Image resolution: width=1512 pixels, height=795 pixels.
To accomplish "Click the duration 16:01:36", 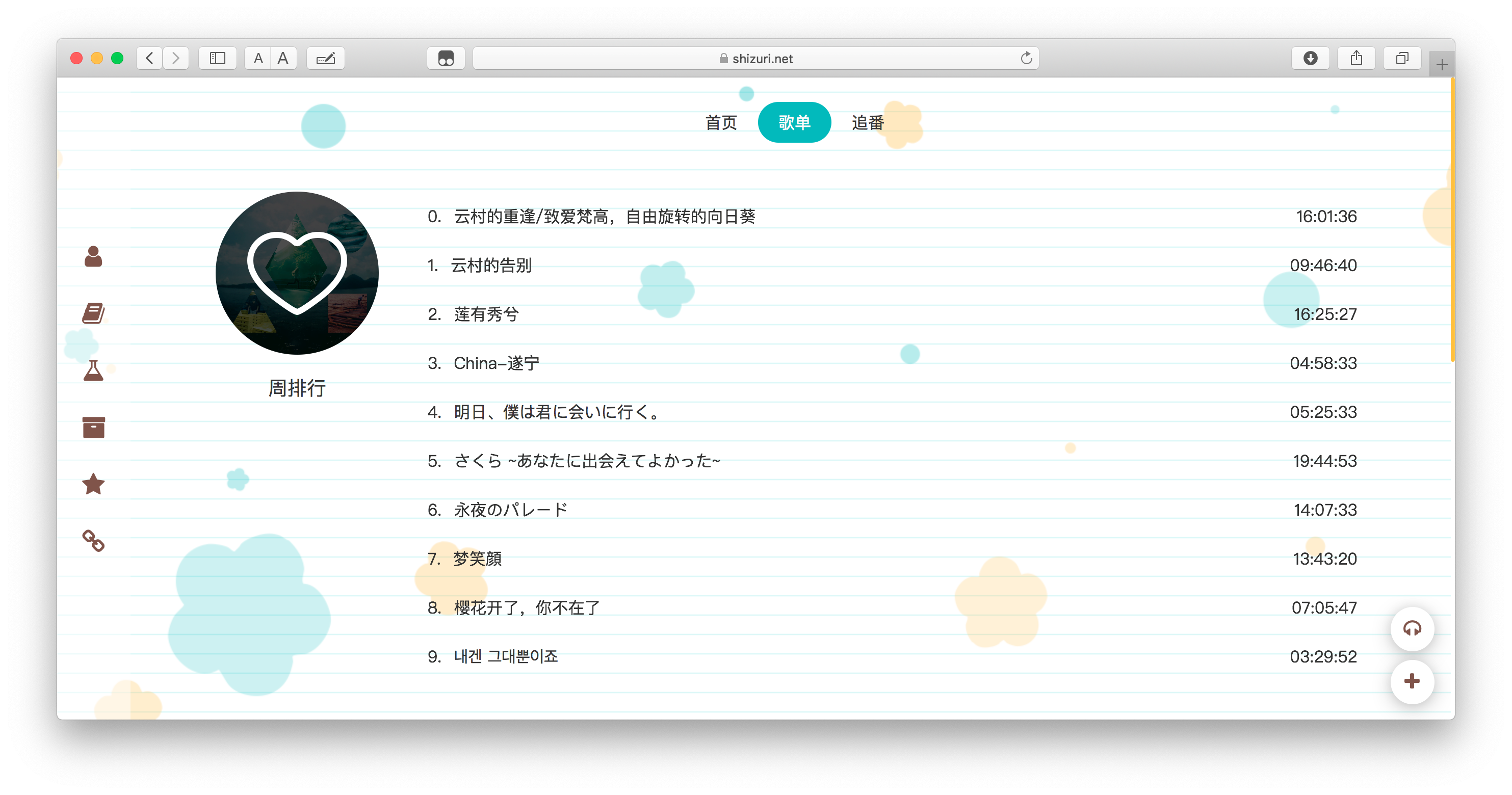I will pyautogui.click(x=1326, y=217).
